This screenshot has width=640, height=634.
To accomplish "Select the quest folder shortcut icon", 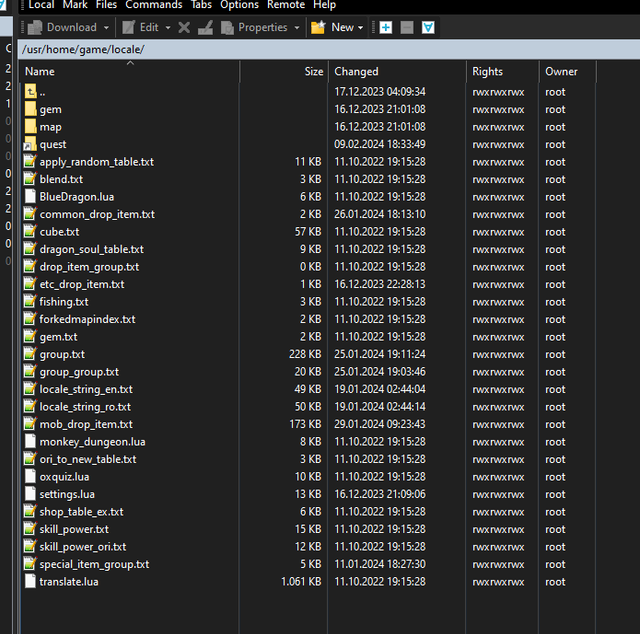I will click(x=30, y=144).
